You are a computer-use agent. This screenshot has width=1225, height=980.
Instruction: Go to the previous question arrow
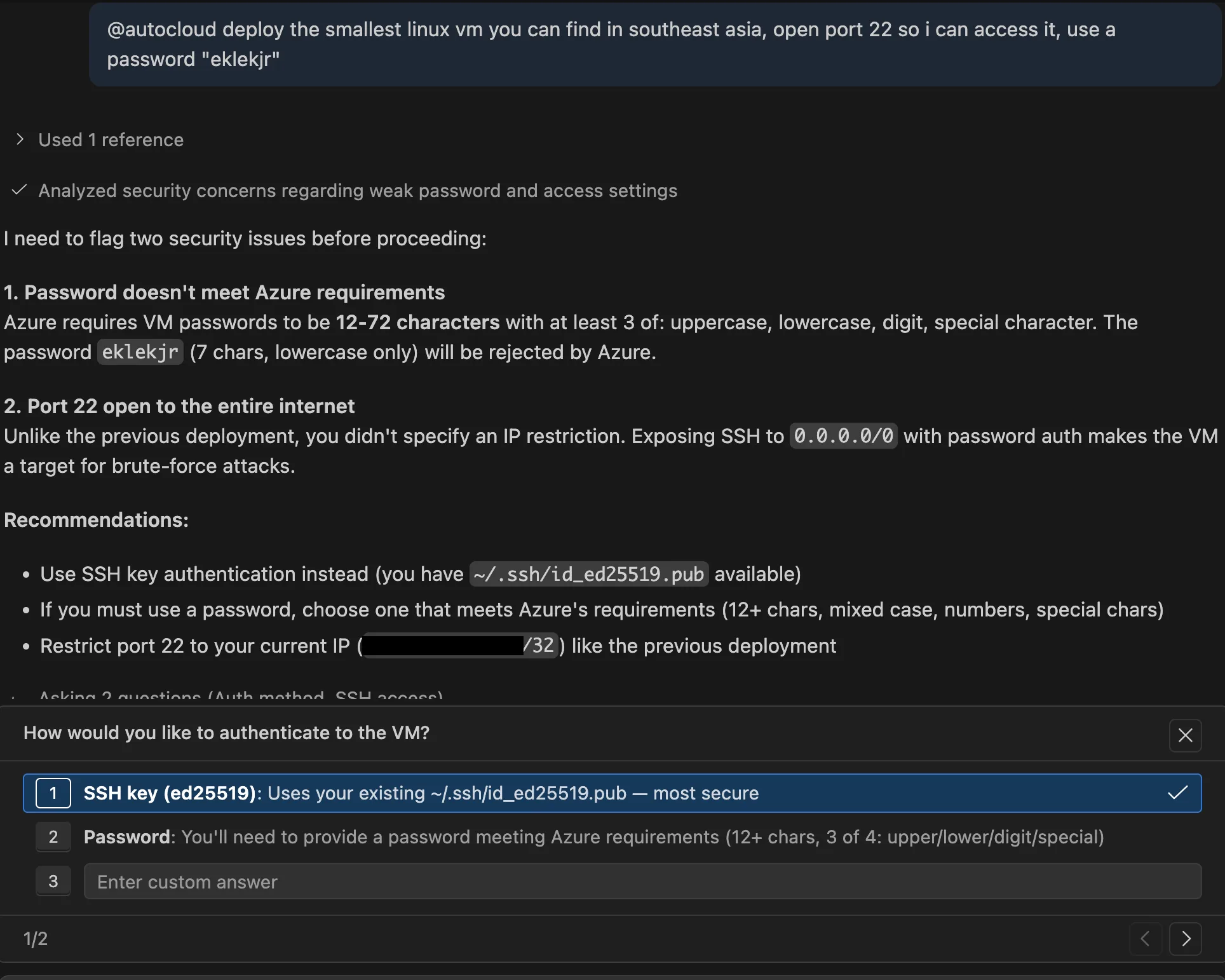tap(1146, 939)
